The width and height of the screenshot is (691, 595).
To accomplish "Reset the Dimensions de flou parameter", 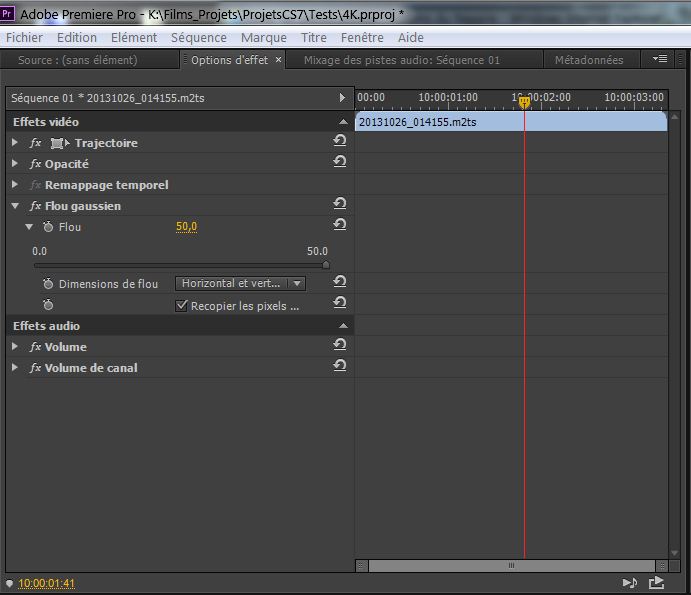I will (339, 282).
